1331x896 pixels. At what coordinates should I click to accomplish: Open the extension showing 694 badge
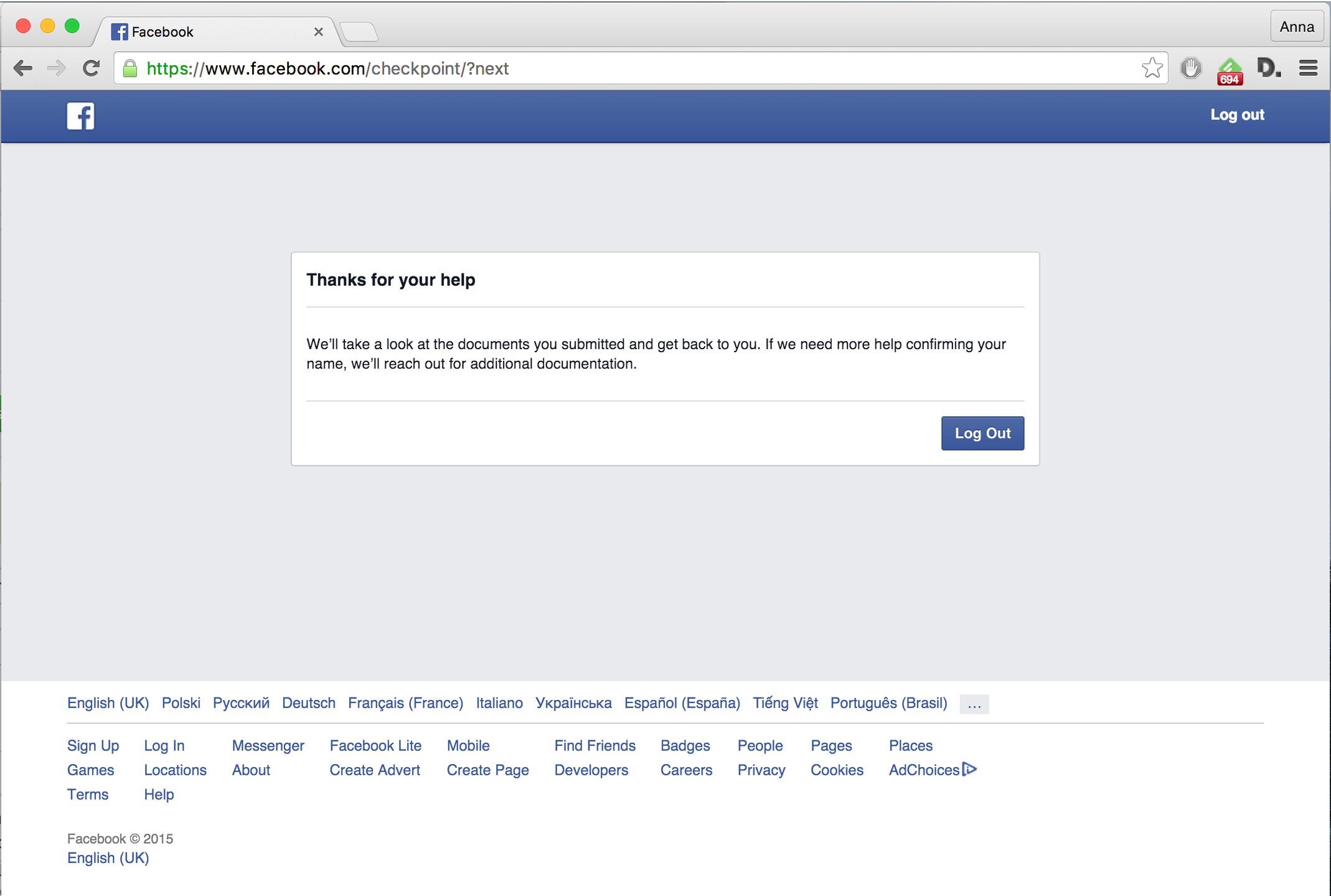[1229, 70]
